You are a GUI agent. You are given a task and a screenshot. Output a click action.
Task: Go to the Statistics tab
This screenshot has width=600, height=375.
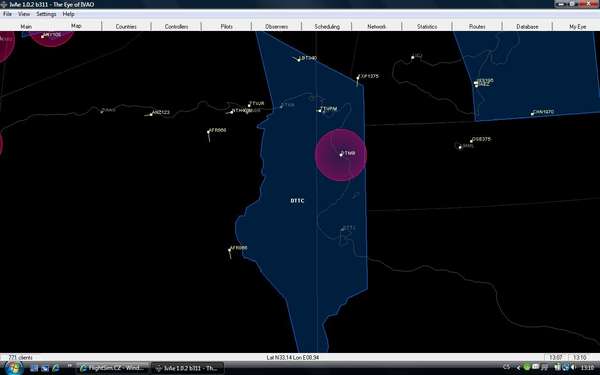427,26
